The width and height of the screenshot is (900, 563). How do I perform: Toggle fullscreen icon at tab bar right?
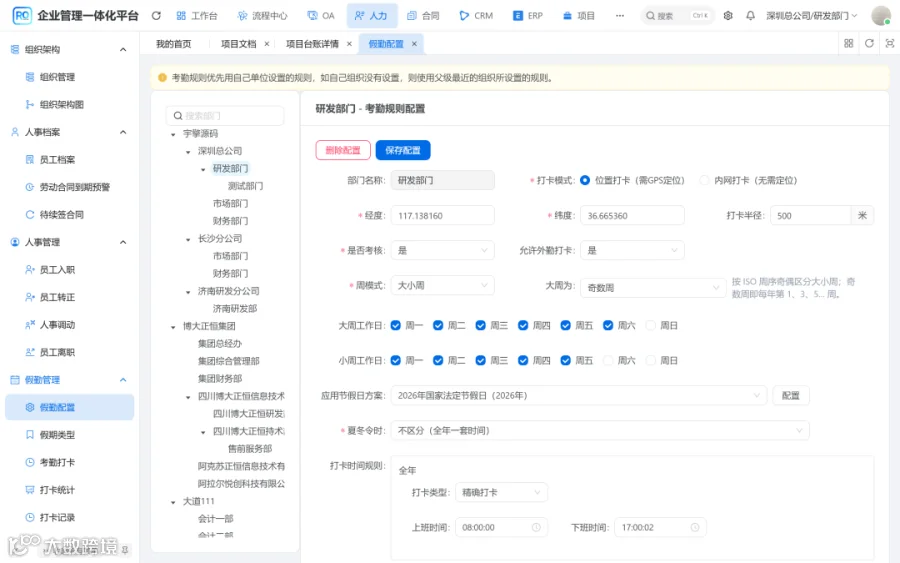click(x=890, y=44)
